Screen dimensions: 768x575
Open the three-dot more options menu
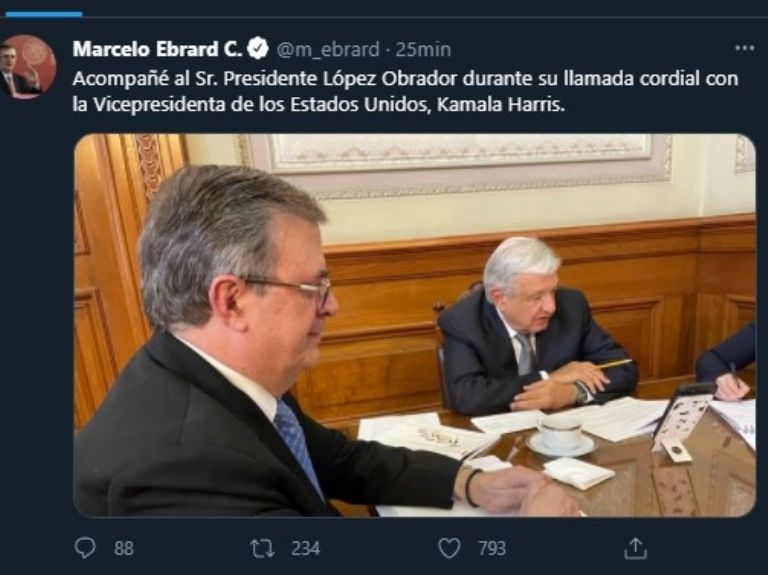pyautogui.click(x=744, y=48)
